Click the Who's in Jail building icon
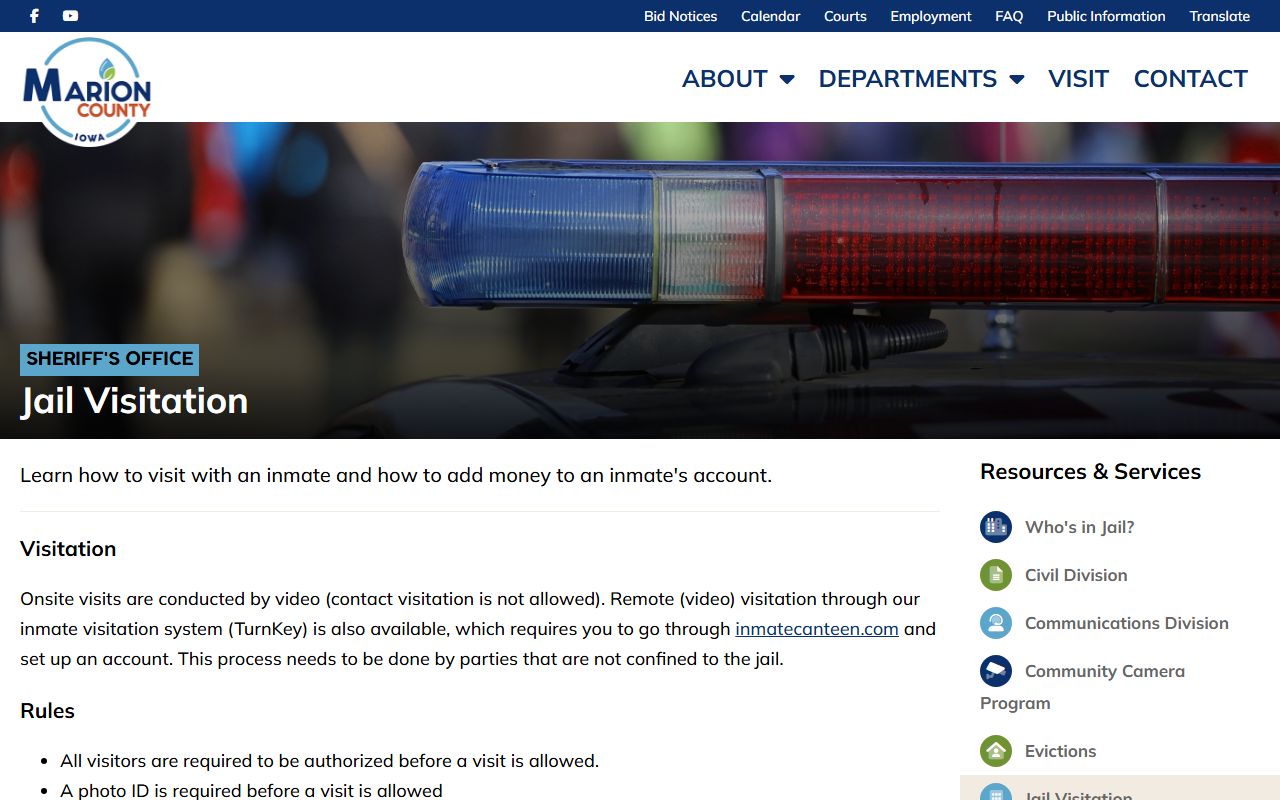The width and height of the screenshot is (1280, 800). [x=996, y=527]
